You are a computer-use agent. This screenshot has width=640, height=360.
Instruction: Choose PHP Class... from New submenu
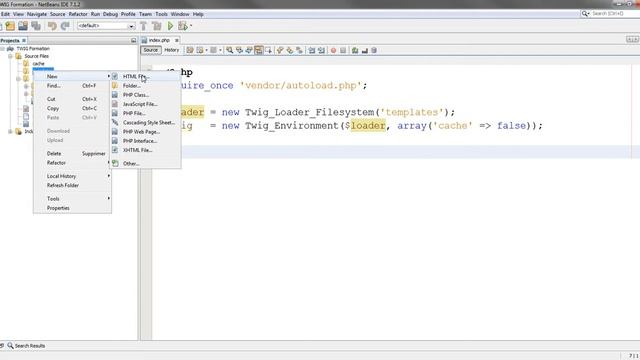coord(146,95)
